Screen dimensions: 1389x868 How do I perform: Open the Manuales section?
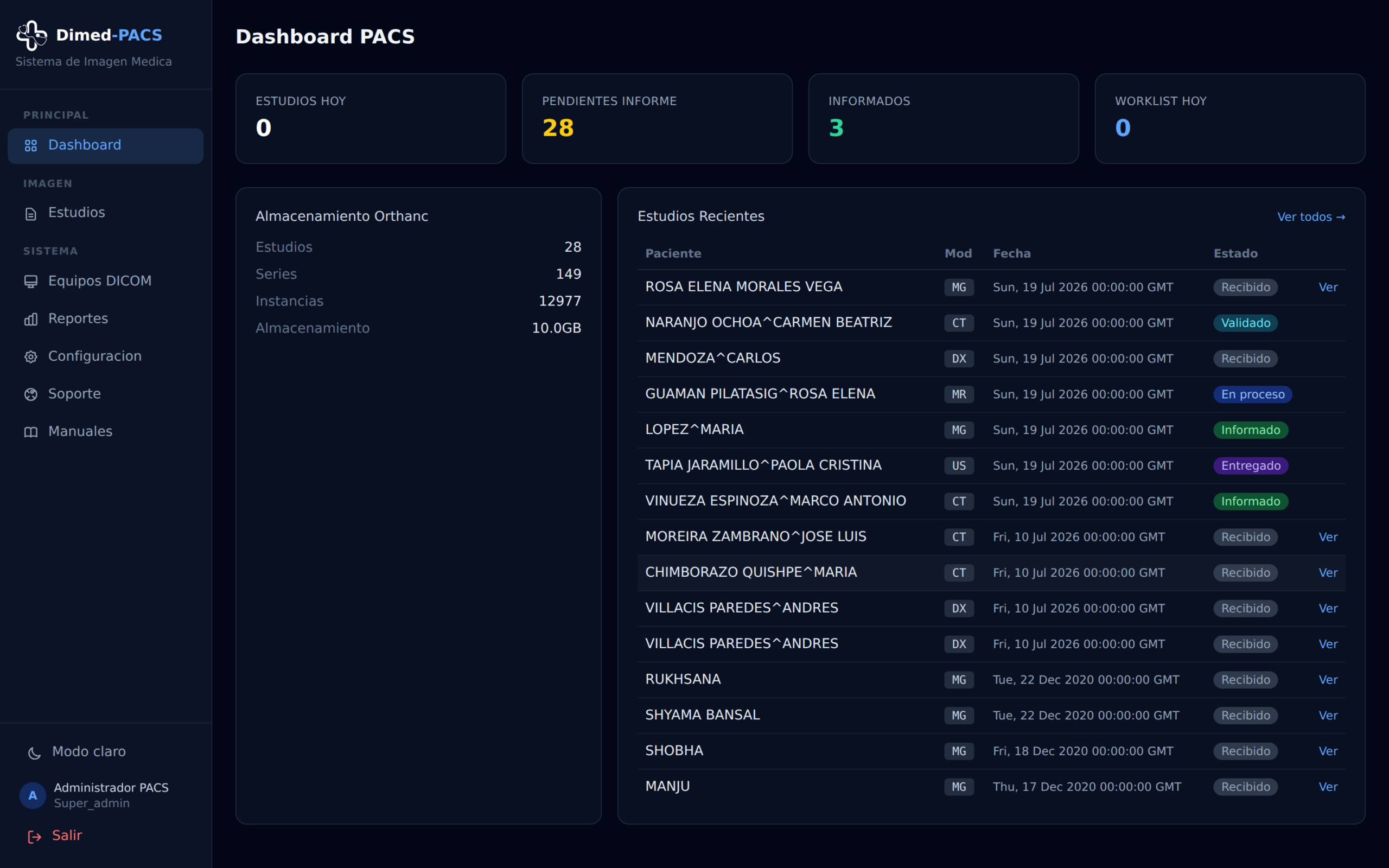point(106,432)
